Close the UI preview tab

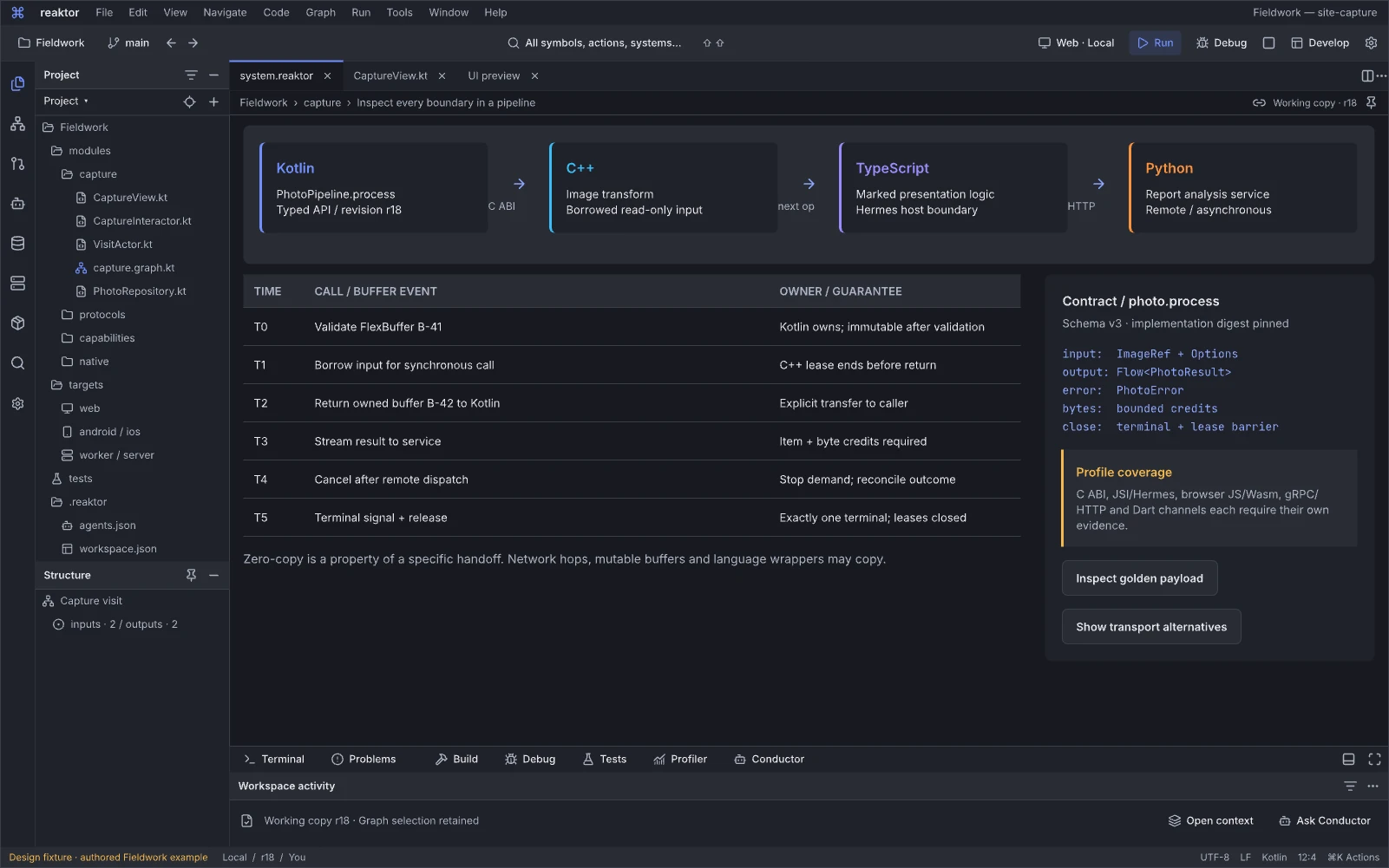pos(534,75)
